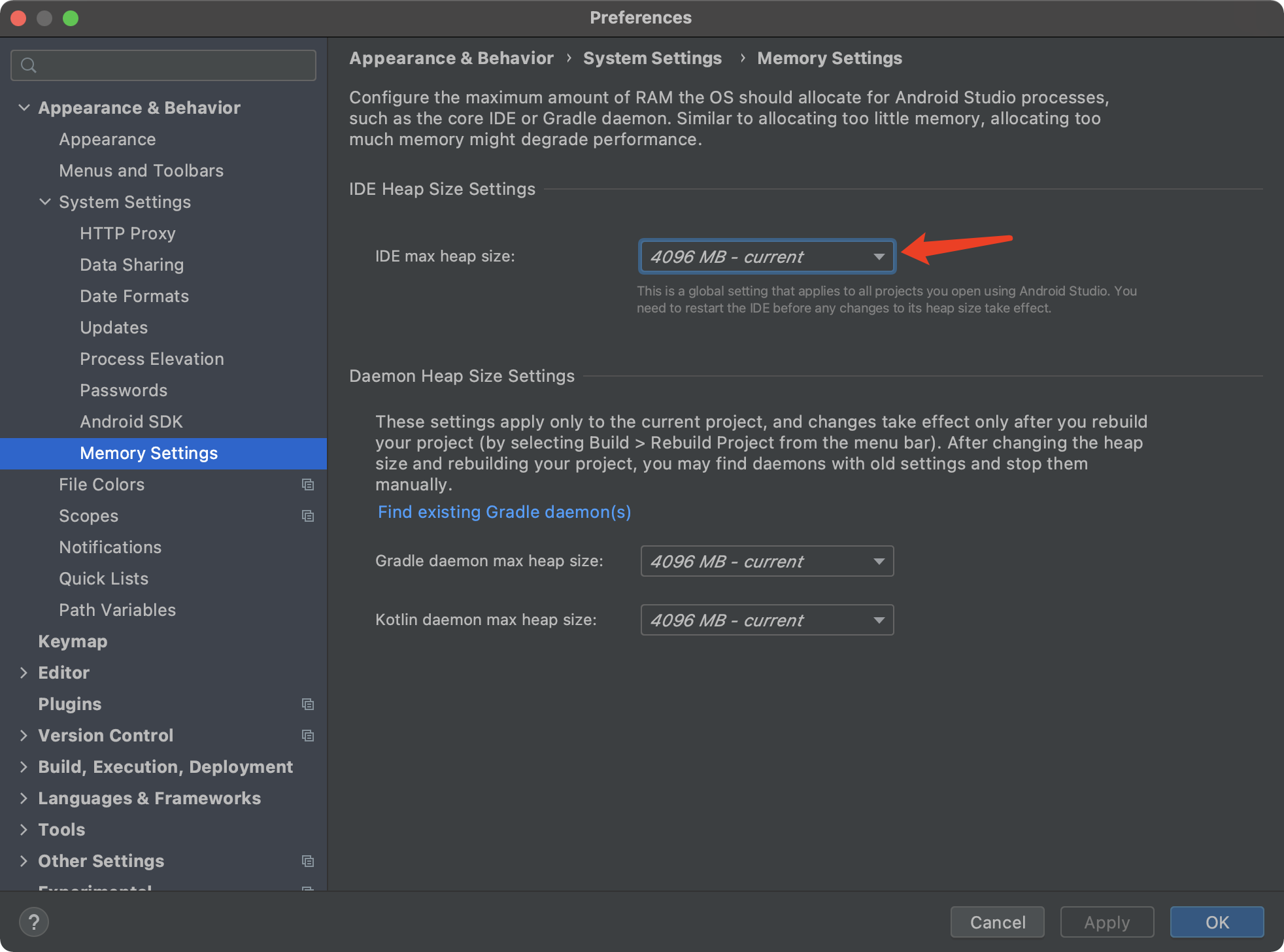Open IDE max heap size dropdown
This screenshot has height=952, width=1284.
767,256
